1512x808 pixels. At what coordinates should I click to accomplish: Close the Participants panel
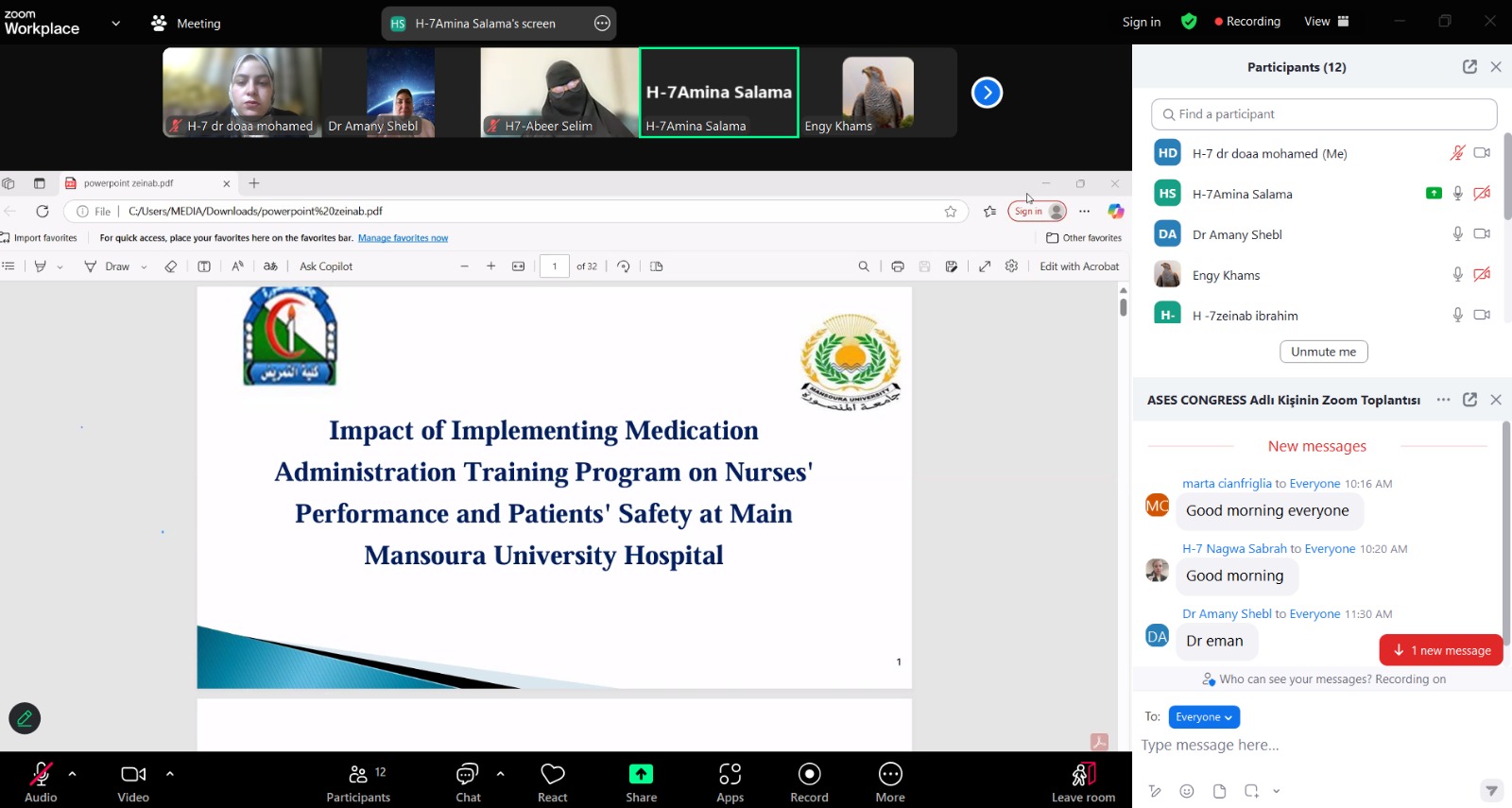(1496, 66)
